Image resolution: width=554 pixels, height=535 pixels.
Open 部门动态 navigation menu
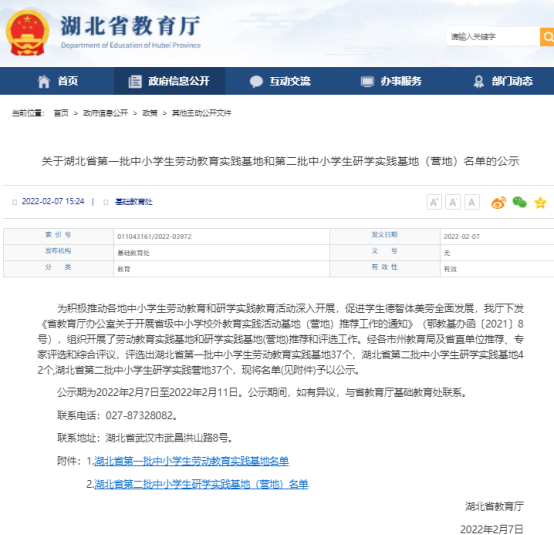[502, 81]
